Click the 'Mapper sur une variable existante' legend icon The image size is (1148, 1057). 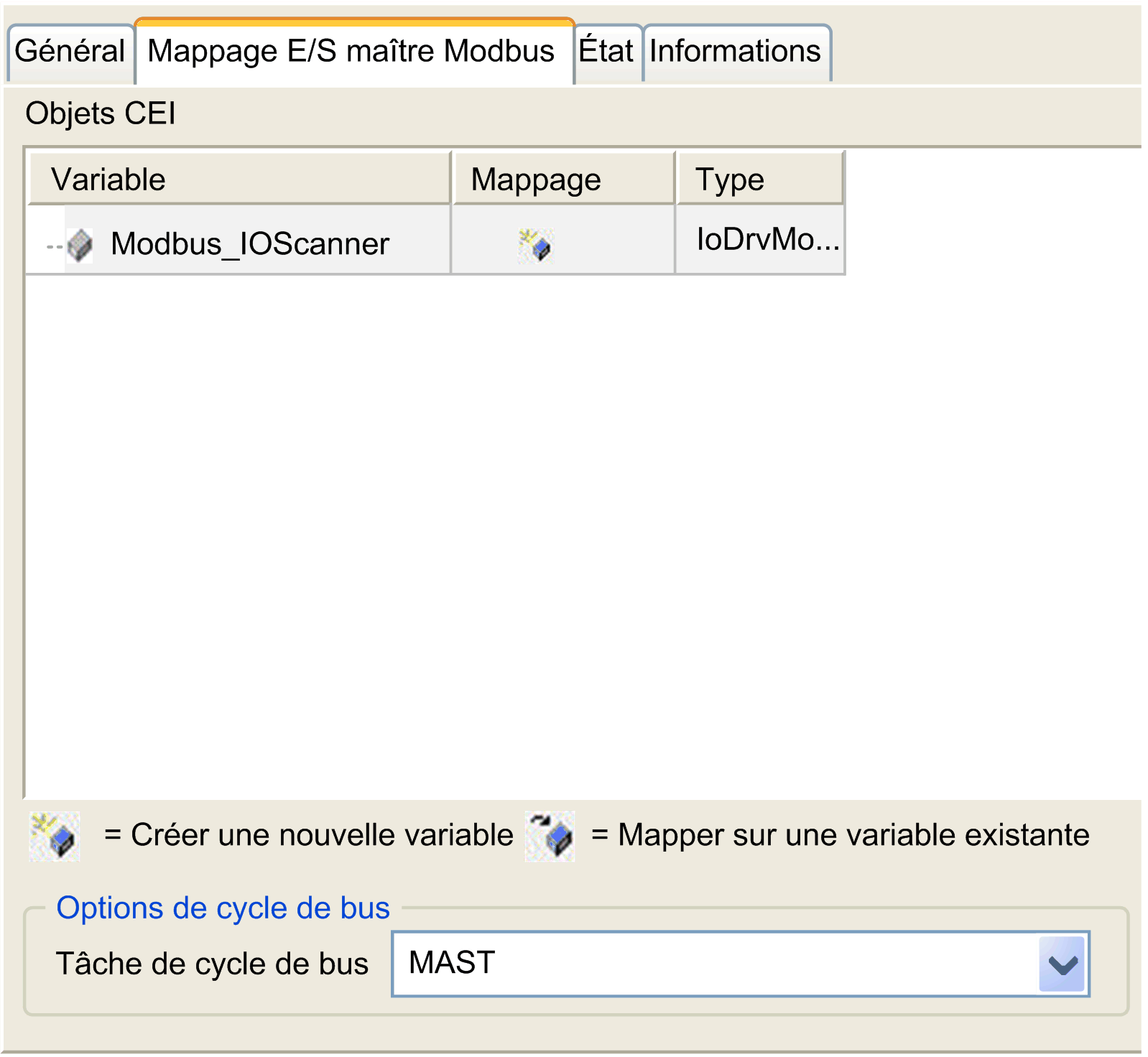click(x=550, y=836)
